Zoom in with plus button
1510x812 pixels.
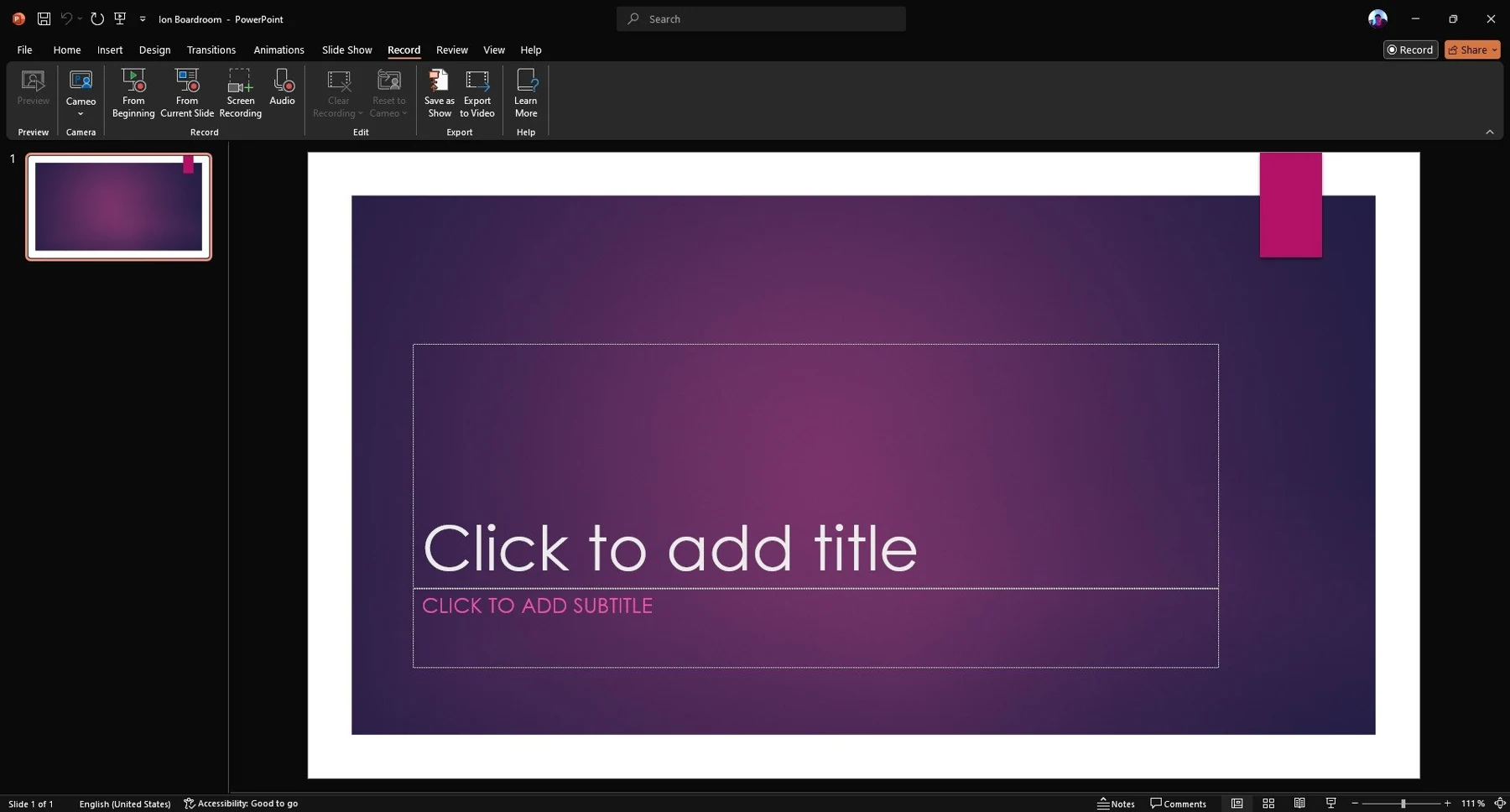click(x=1447, y=804)
